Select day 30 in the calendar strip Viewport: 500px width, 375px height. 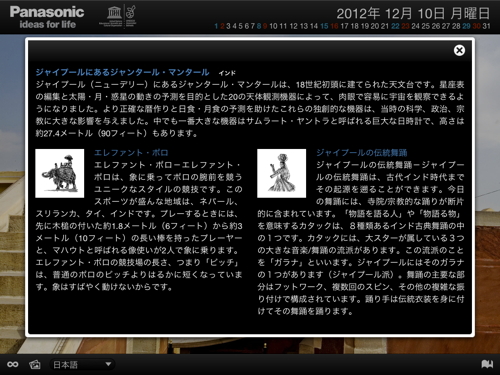pos(477,26)
